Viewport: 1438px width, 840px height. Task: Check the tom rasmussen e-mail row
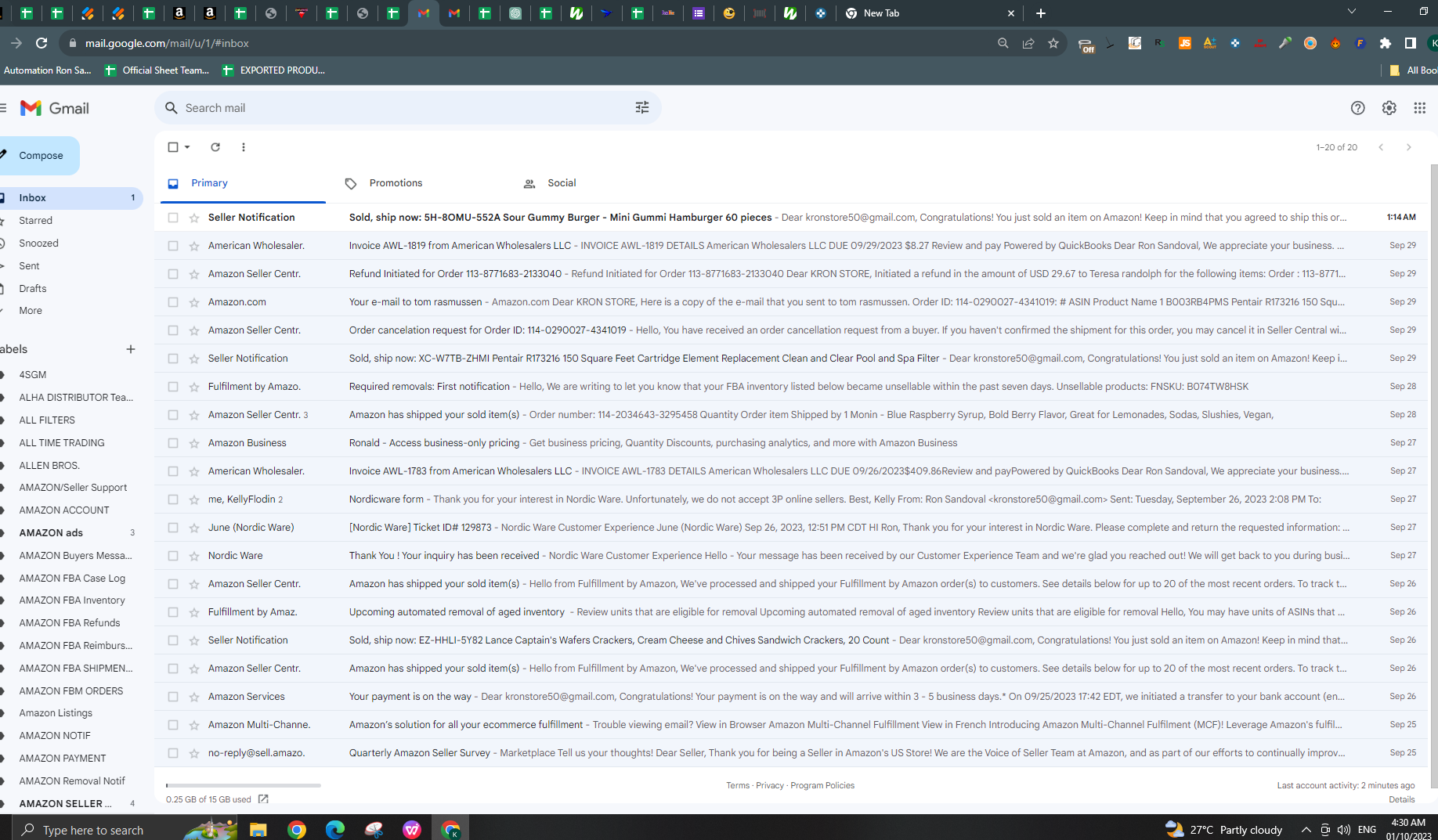coord(173,302)
